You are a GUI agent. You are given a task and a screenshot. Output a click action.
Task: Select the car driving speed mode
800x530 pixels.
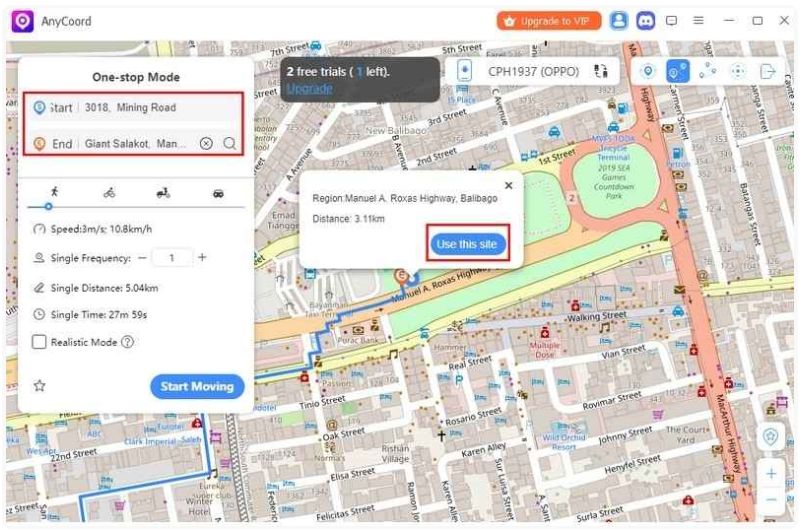218,192
